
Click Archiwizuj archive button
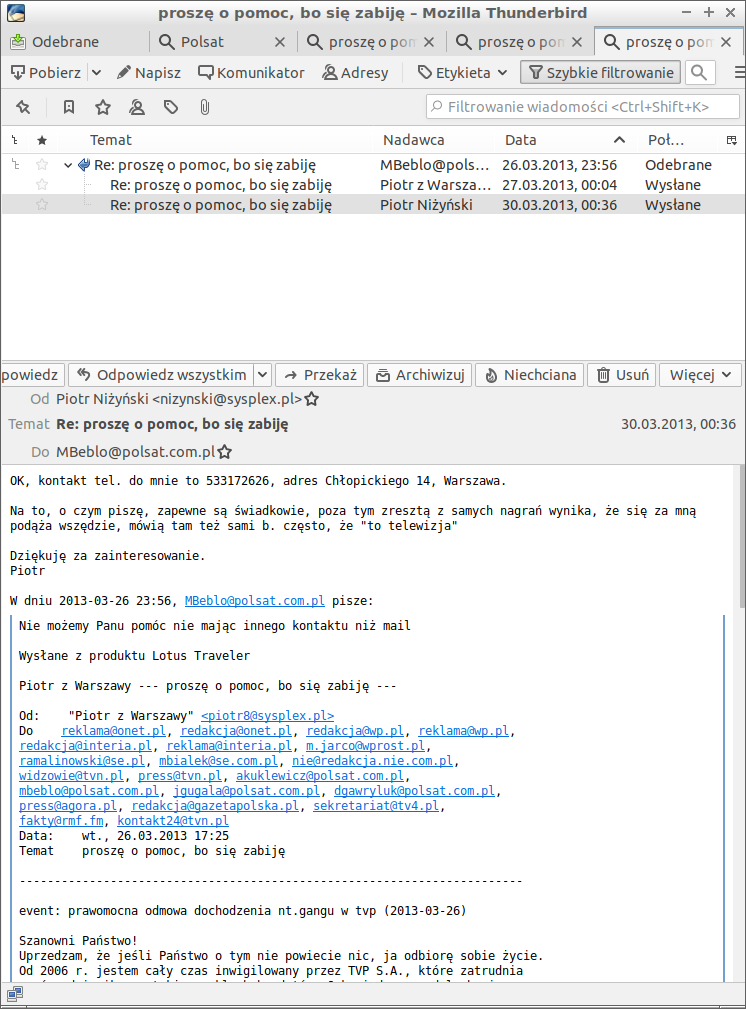click(420, 375)
